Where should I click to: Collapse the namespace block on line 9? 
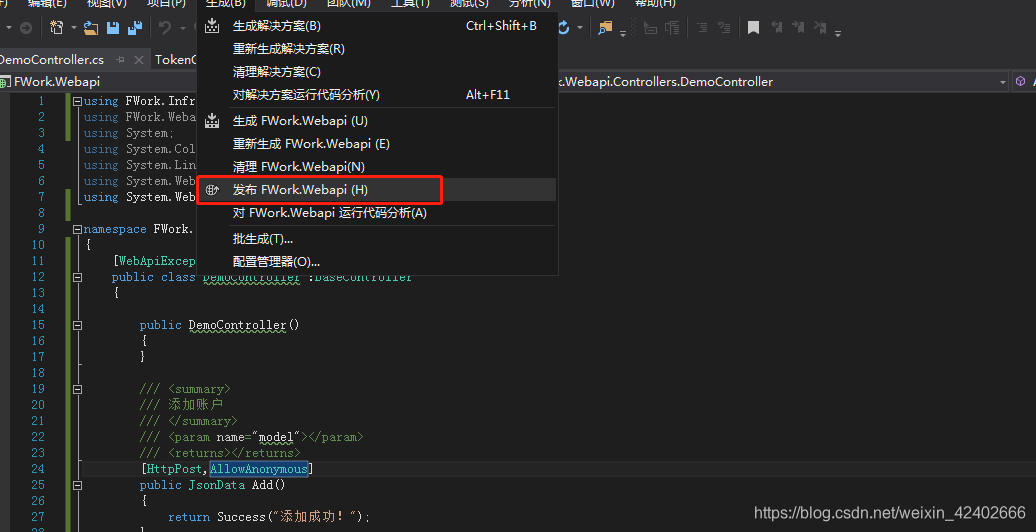click(x=77, y=229)
